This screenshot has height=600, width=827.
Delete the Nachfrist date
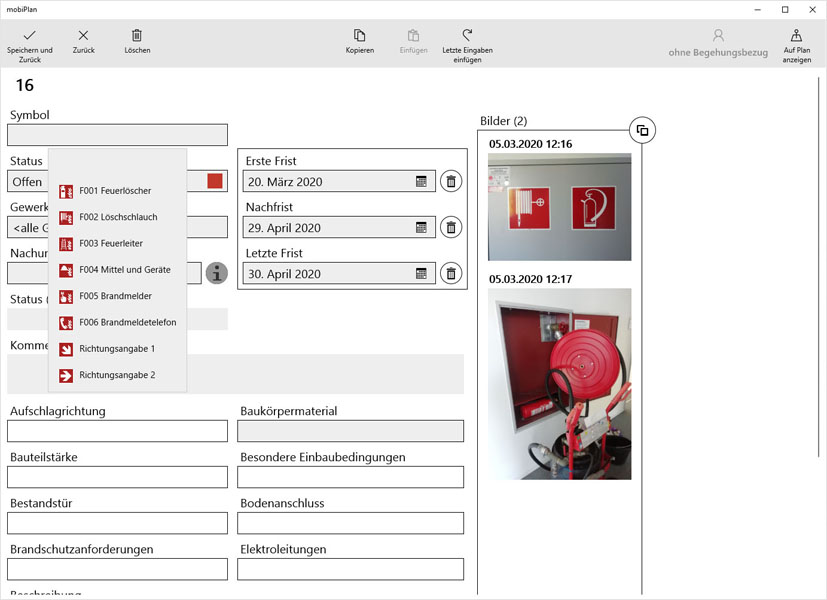point(451,227)
